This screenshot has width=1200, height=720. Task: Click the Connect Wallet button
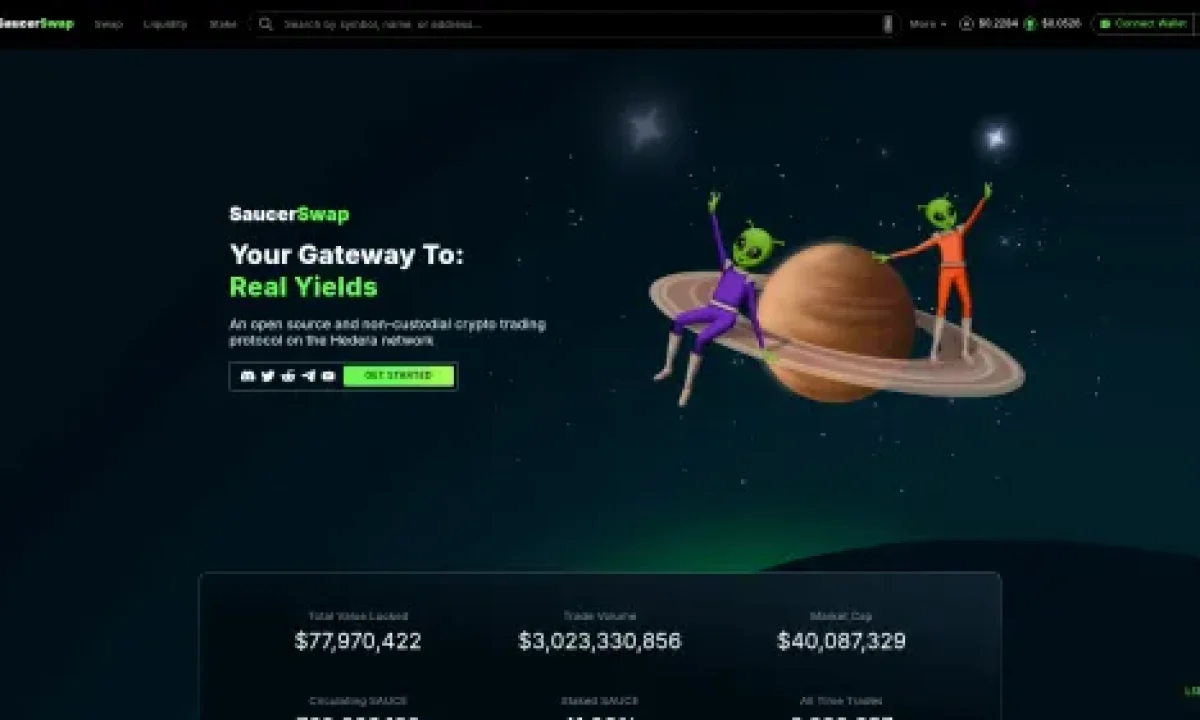(1144, 24)
